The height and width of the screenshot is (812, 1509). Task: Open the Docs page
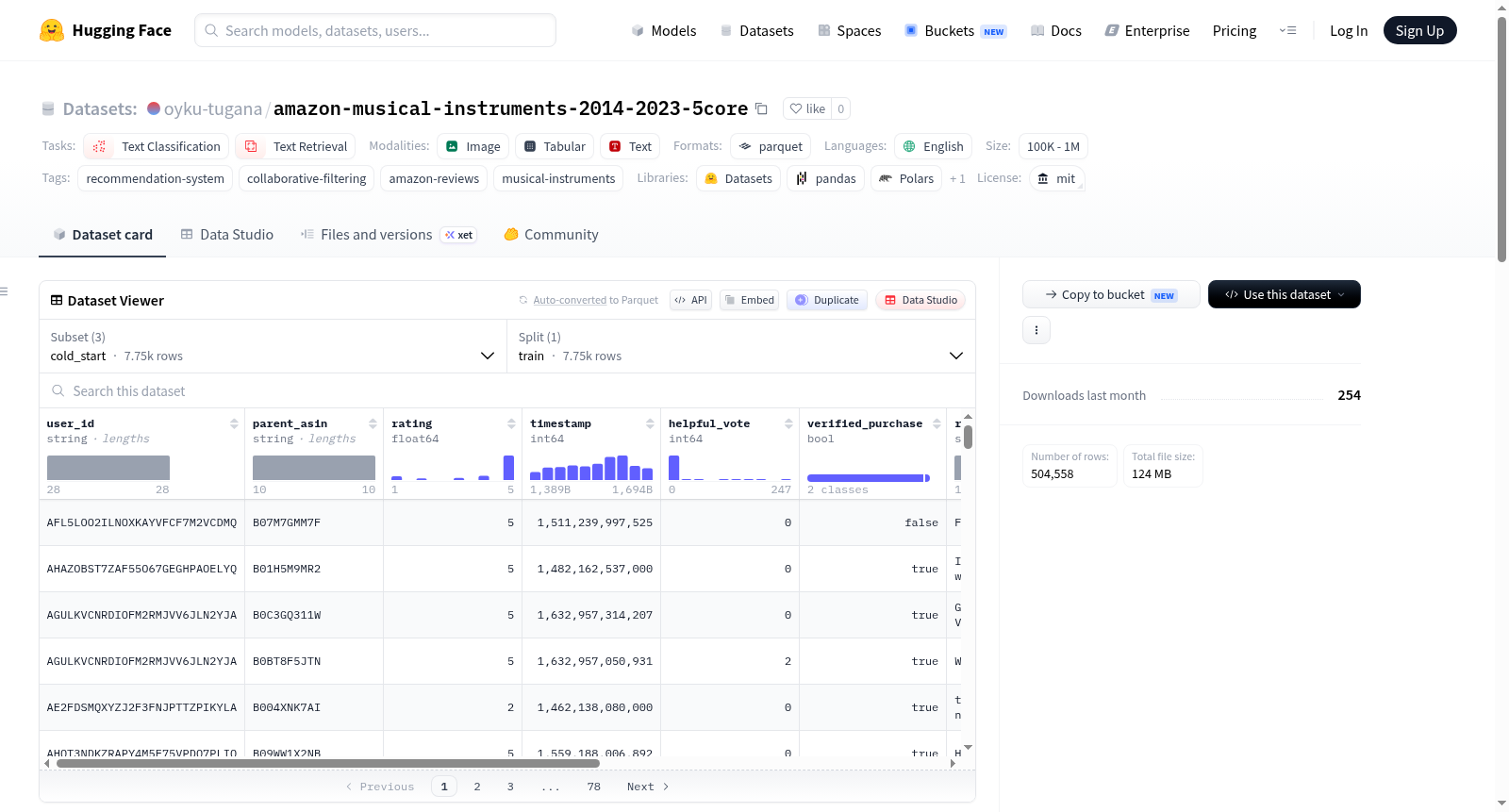(1055, 30)
